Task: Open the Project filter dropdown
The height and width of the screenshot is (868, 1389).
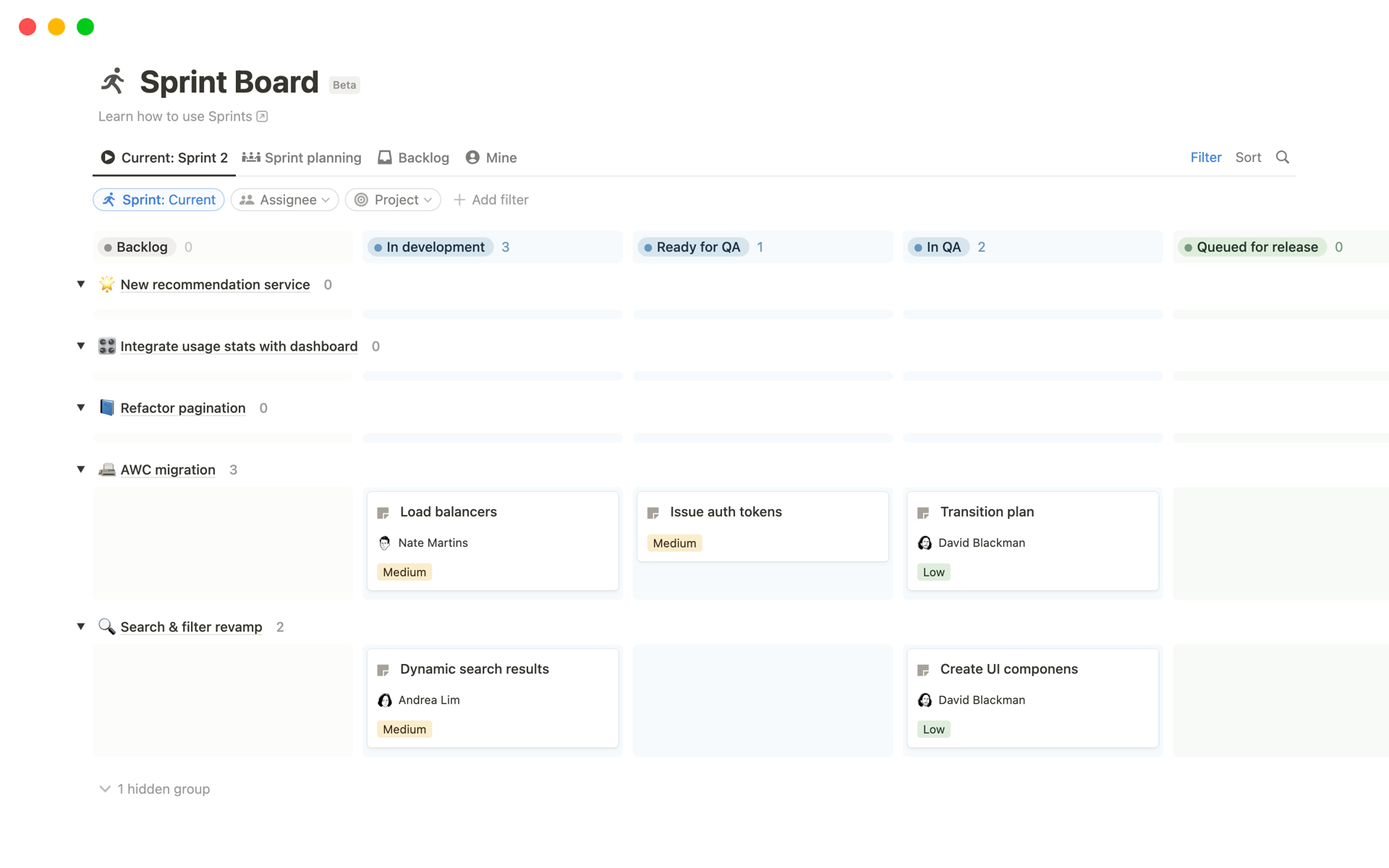Action: [393, 200]
